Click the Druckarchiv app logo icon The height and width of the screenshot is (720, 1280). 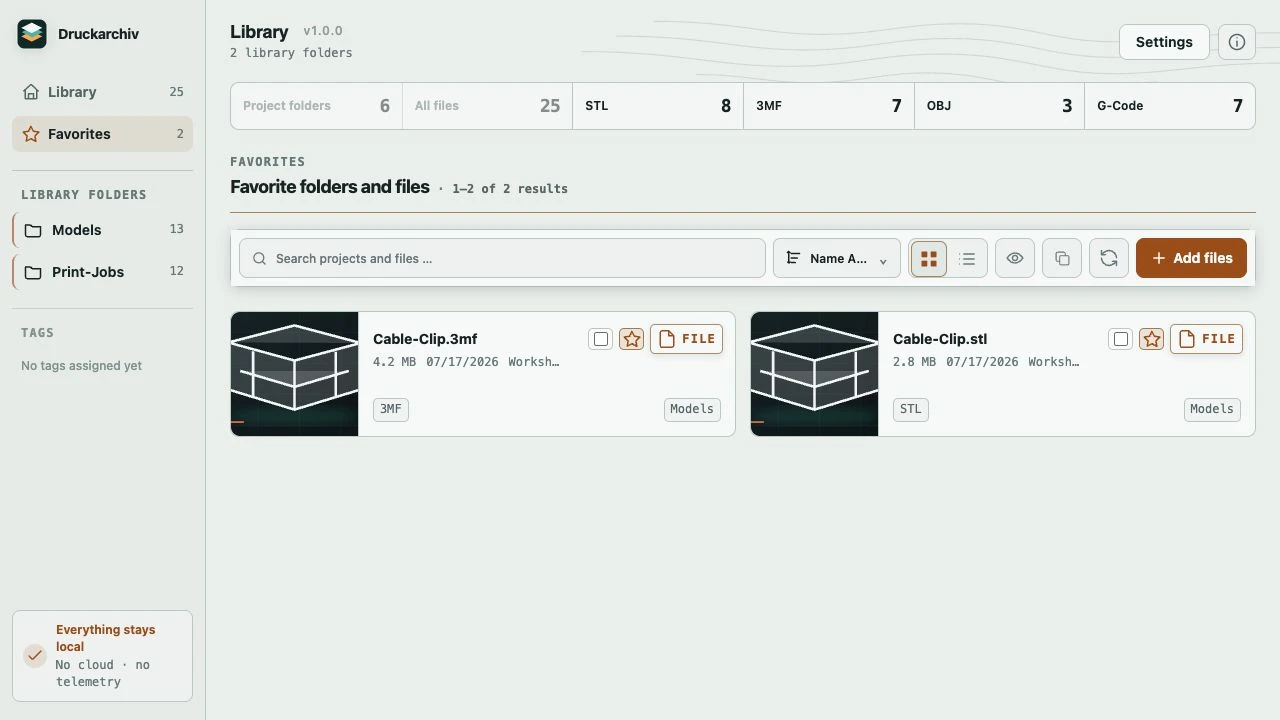click(x=32, y=34)
